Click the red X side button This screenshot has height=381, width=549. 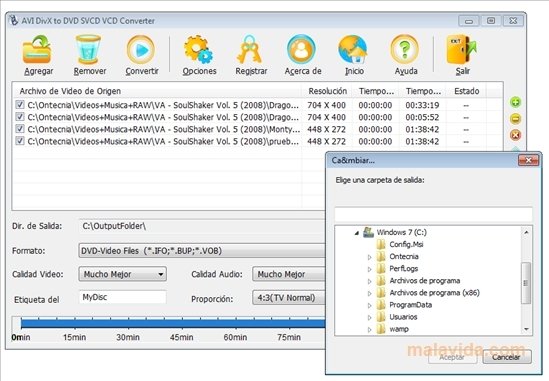coord(515,135)
